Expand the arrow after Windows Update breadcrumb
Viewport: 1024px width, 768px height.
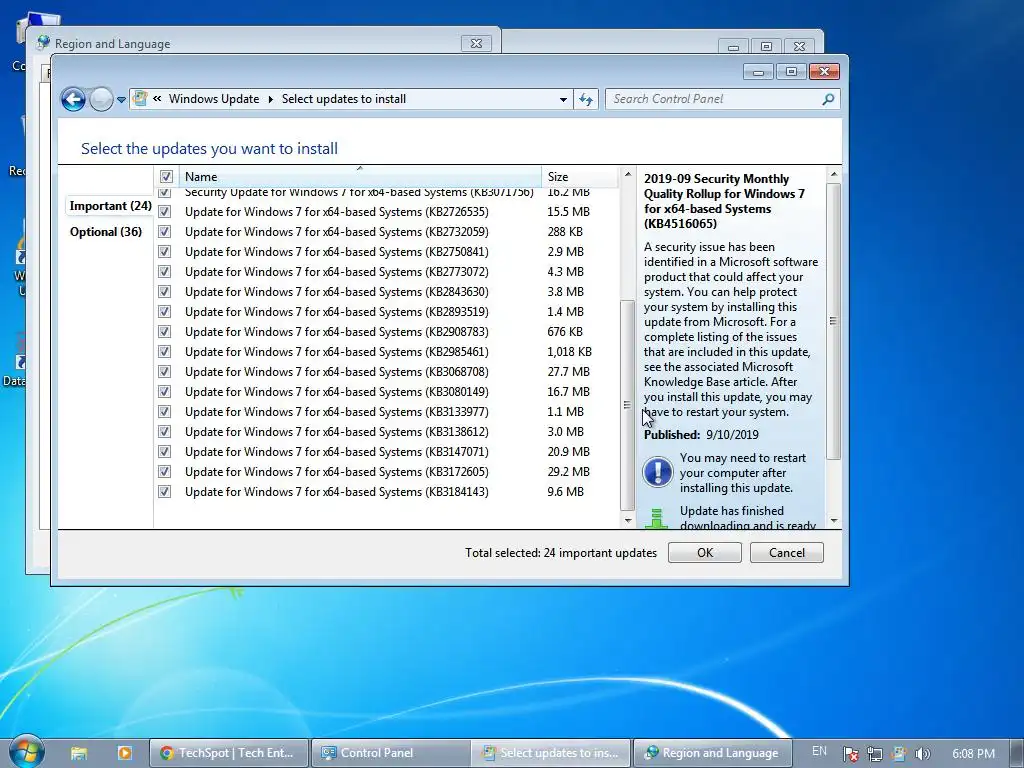pyautogui.click(x=270, y=99)
